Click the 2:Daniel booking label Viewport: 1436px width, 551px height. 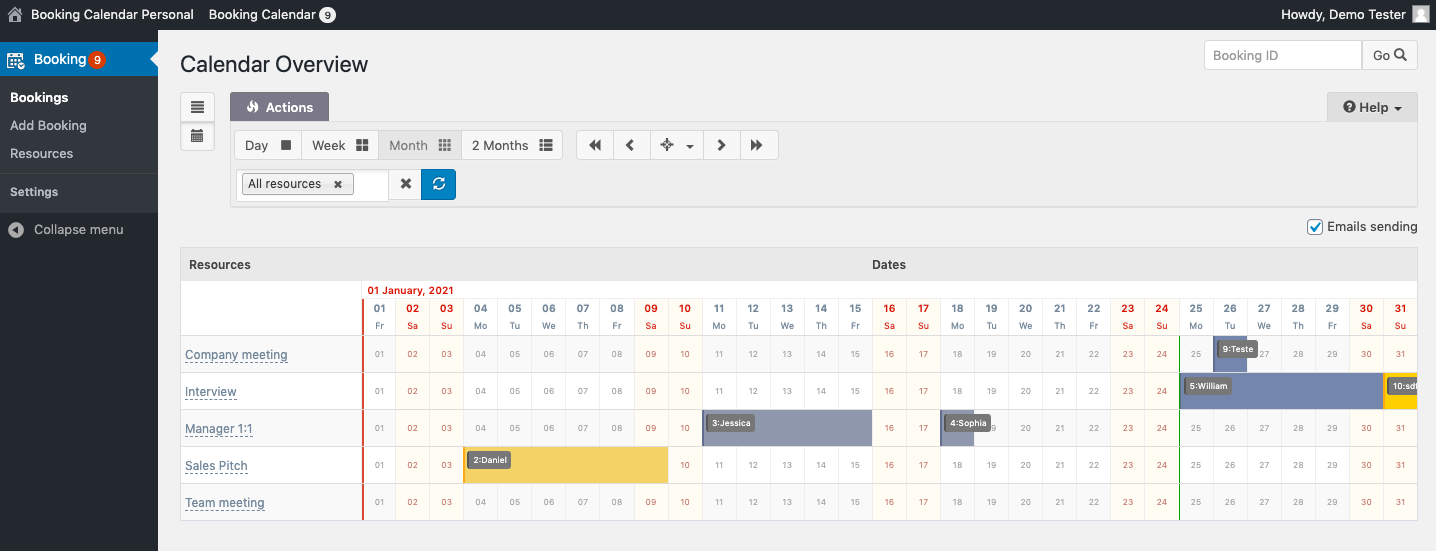pyautogui.click(x=489, y=460)
